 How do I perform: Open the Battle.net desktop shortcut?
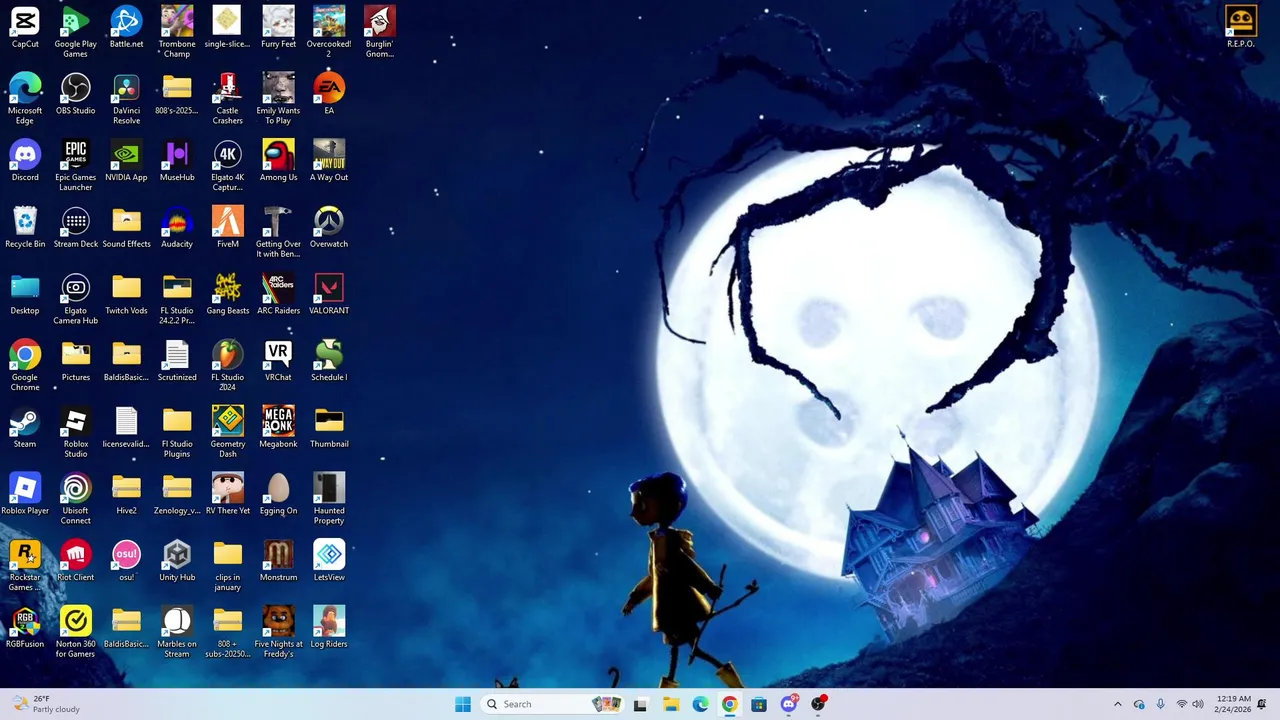(x=126, y=28)
